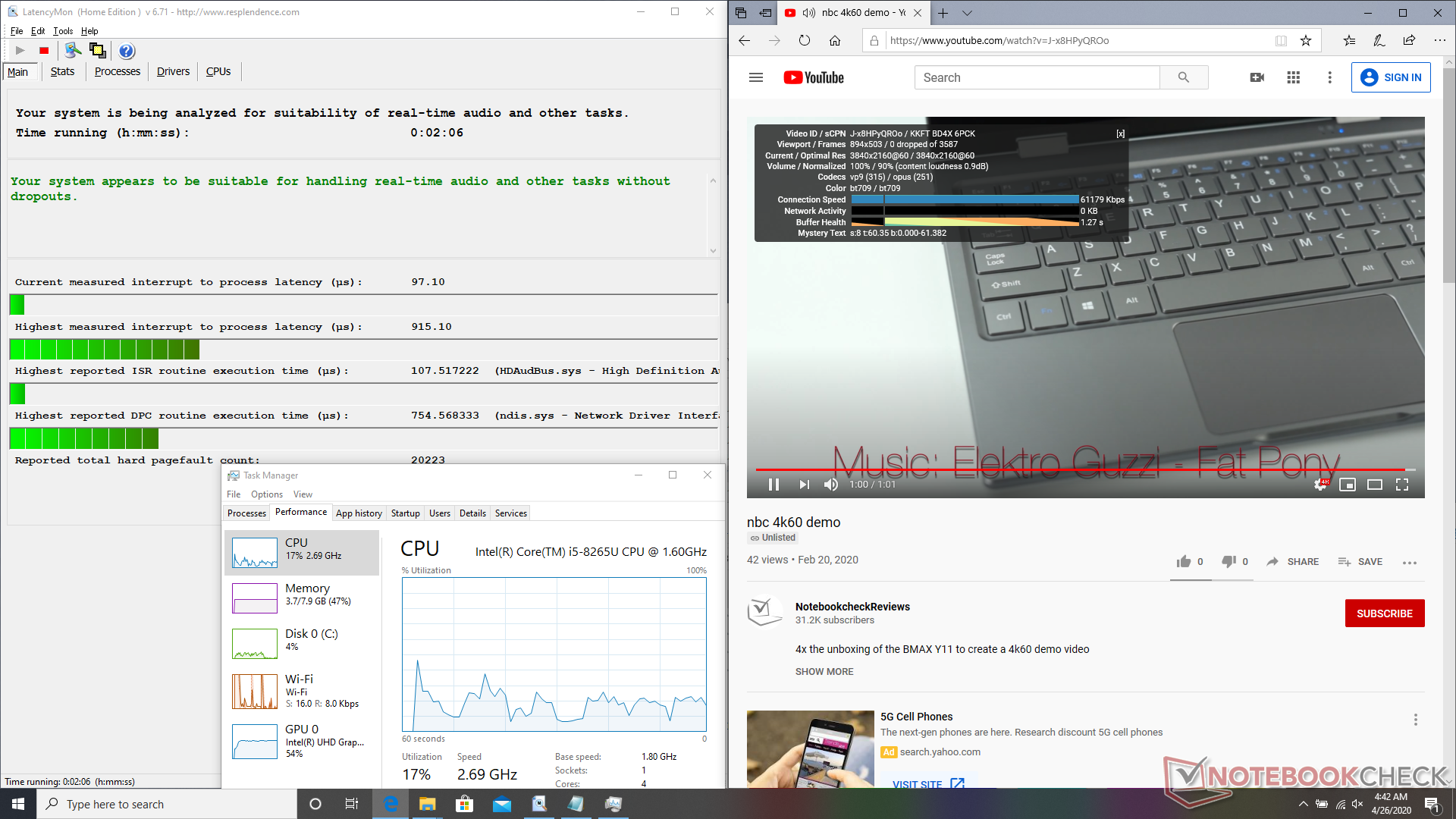Click the SIGN IN button on YouTube
This screenshot has height=819, width=1456.
pyautogui.click(x=1391, y=77)
